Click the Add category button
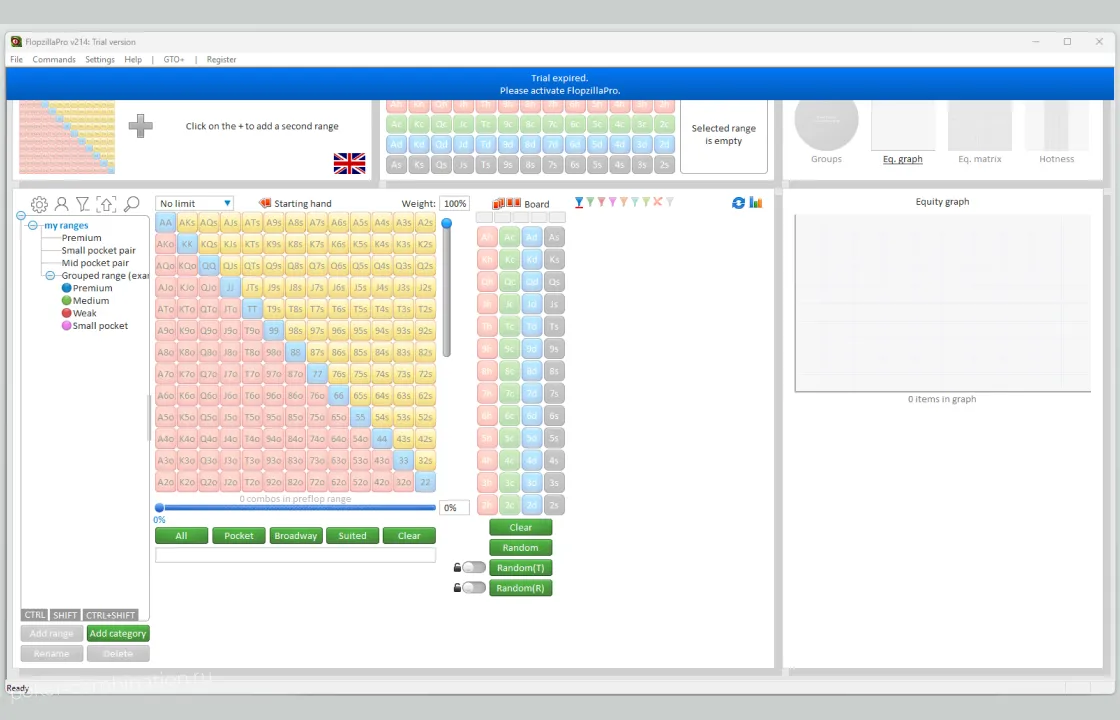Screen dimensions: 1120x720 point(118,634)
